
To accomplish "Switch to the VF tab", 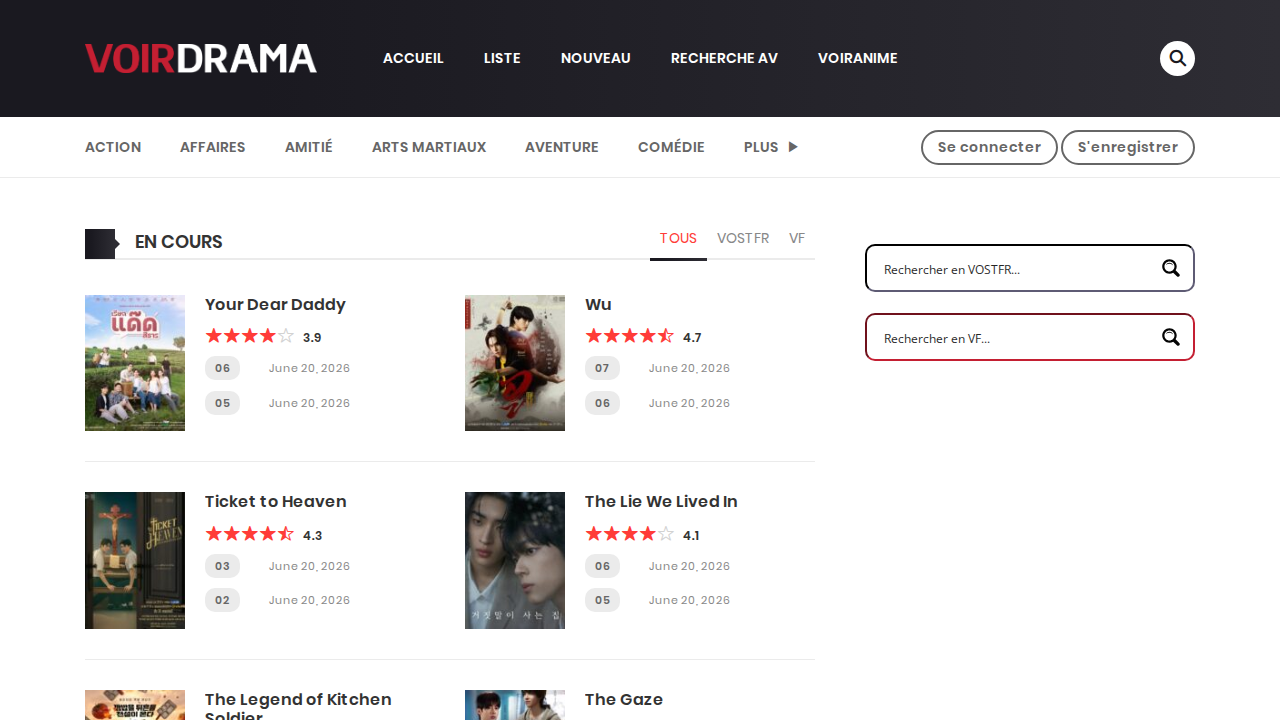I will [x=797, y=238].
